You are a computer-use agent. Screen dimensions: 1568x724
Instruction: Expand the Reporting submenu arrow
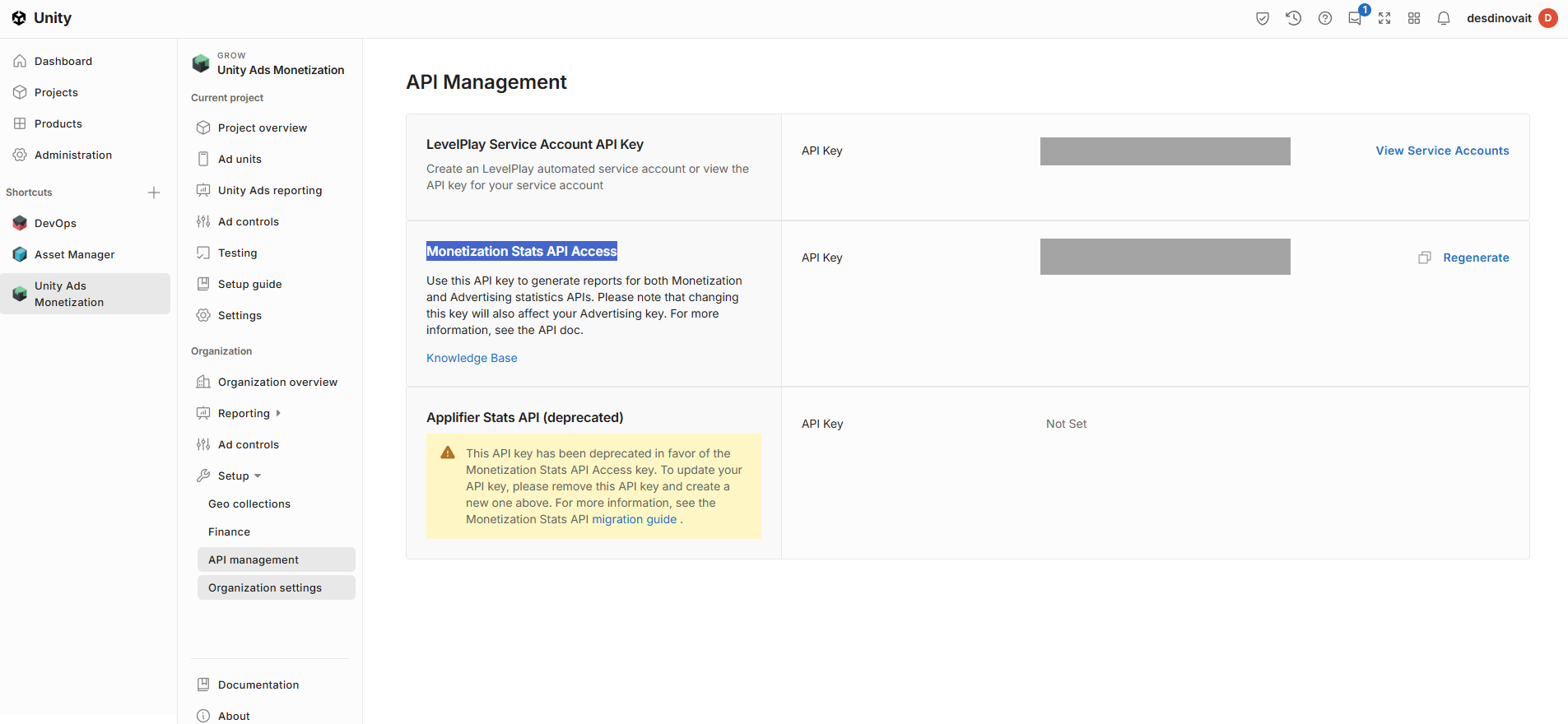click(278, 413)
